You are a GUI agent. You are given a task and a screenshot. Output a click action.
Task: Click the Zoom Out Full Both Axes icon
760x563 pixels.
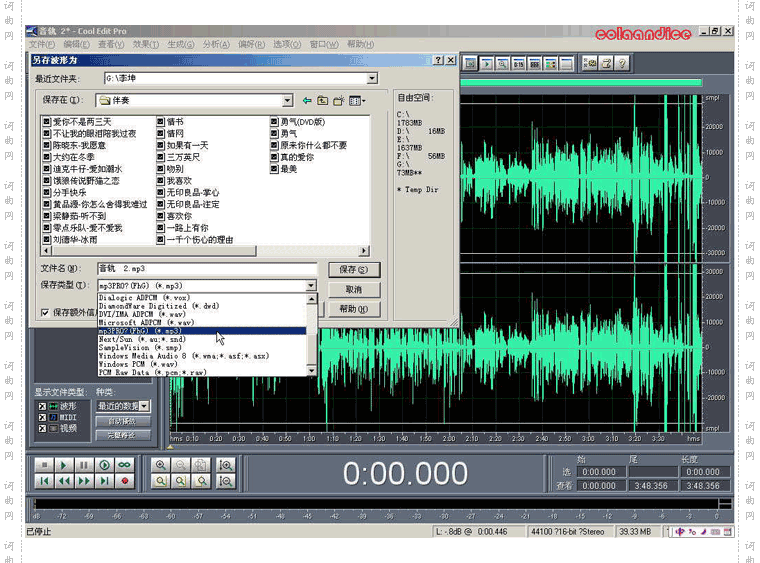201,465
